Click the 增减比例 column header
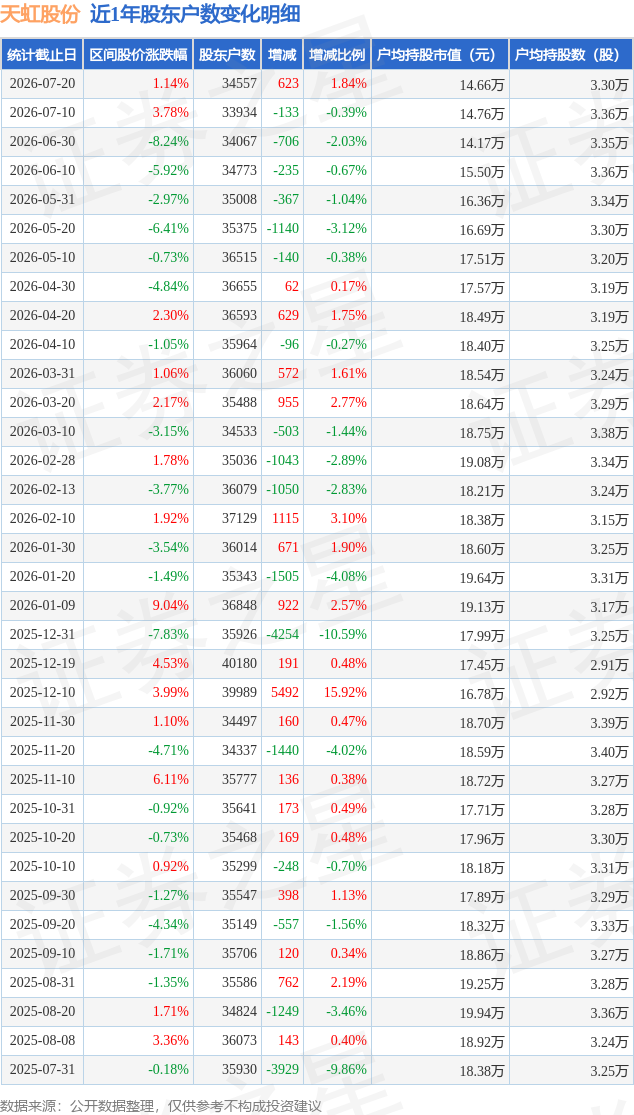This screenshot has height=1115, width=634. [337, 55]
